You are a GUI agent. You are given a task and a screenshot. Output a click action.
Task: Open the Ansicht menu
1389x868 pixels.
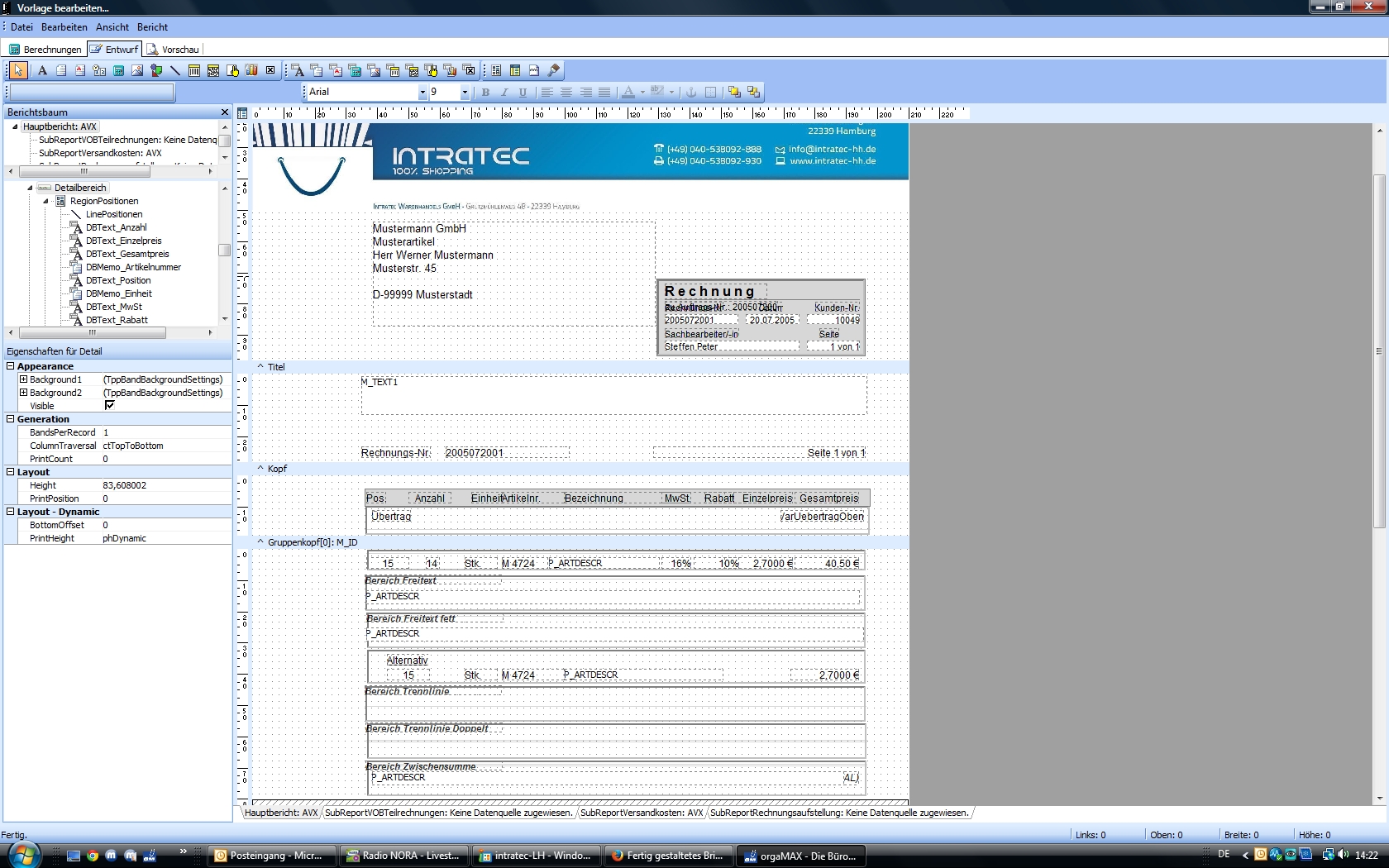point(112,27)
